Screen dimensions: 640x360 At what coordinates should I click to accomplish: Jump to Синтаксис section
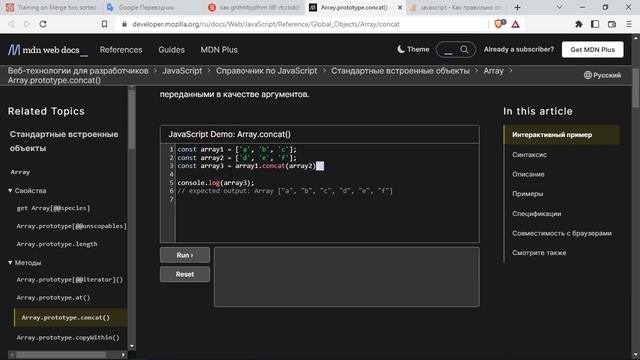529,155
